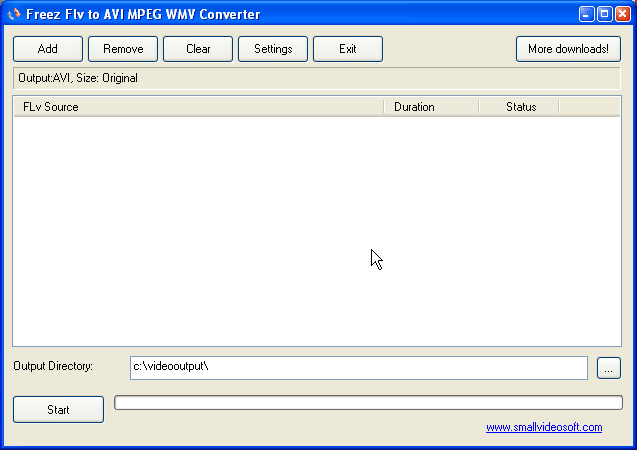Click the 'Output:AVI, Size: Original' status text
This screenshot has height=450, width=637.
pos(78,78)
